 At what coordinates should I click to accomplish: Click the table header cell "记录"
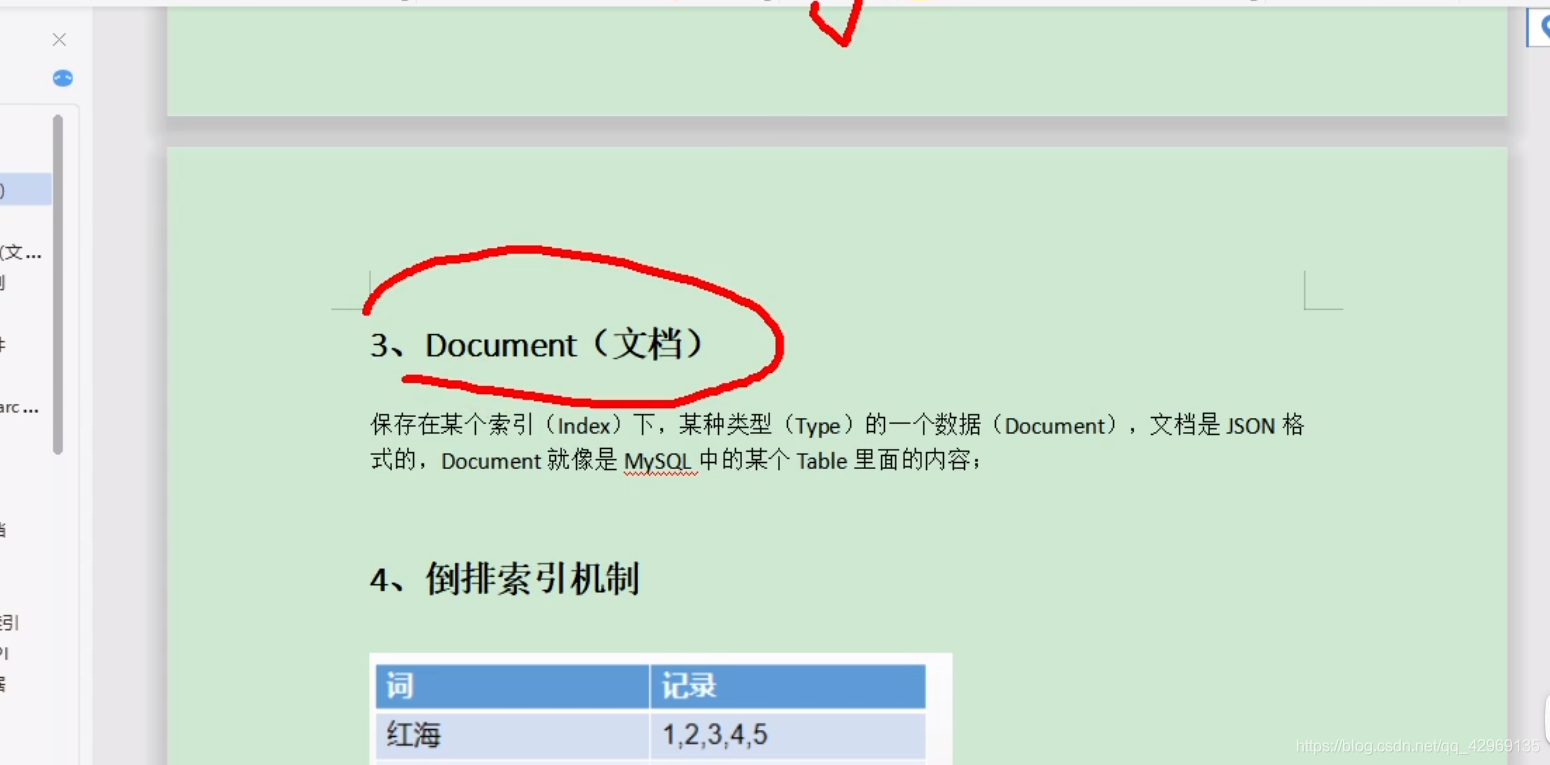click(x=788, y=686)
